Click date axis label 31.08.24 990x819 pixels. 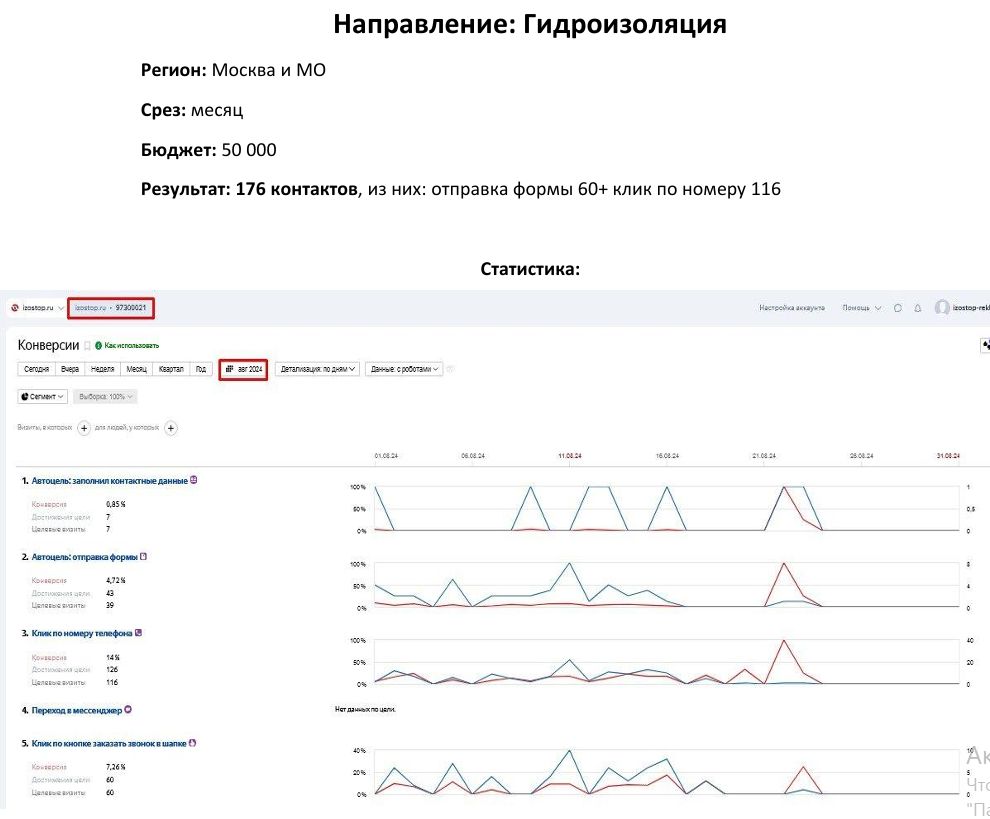pyautogui.click(x=948, y=455)
